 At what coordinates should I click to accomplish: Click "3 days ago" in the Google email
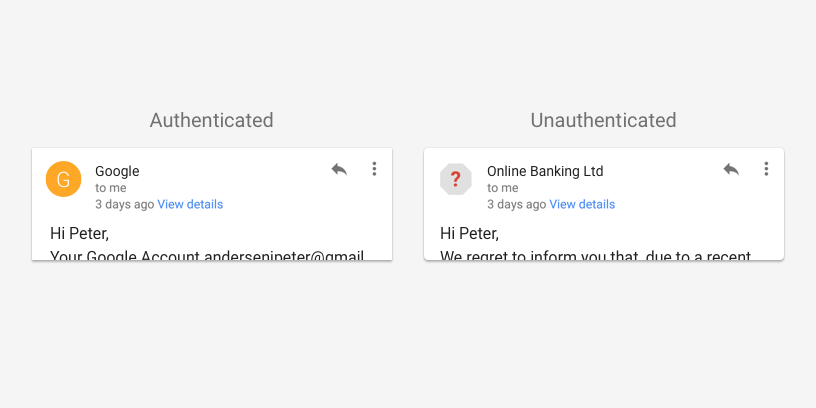click(124, 204)
